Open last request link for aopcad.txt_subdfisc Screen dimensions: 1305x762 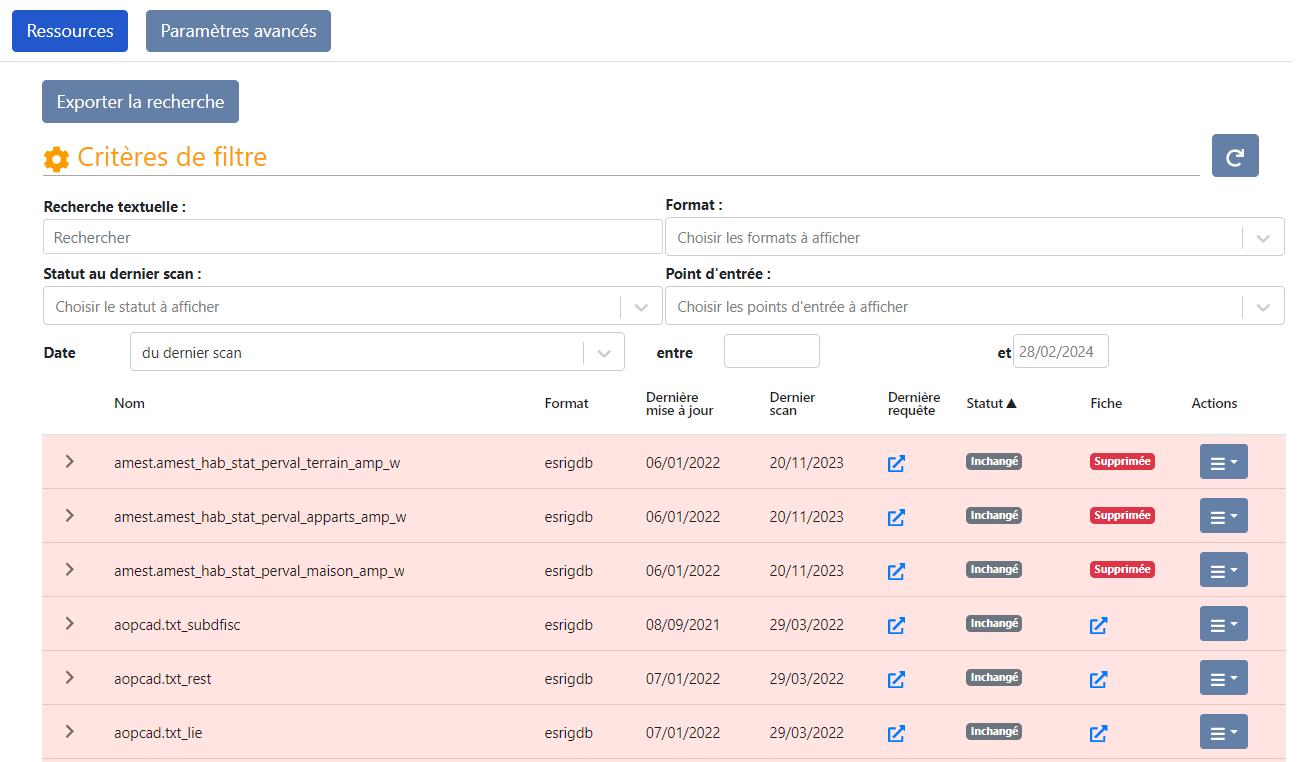pos(897,625)
